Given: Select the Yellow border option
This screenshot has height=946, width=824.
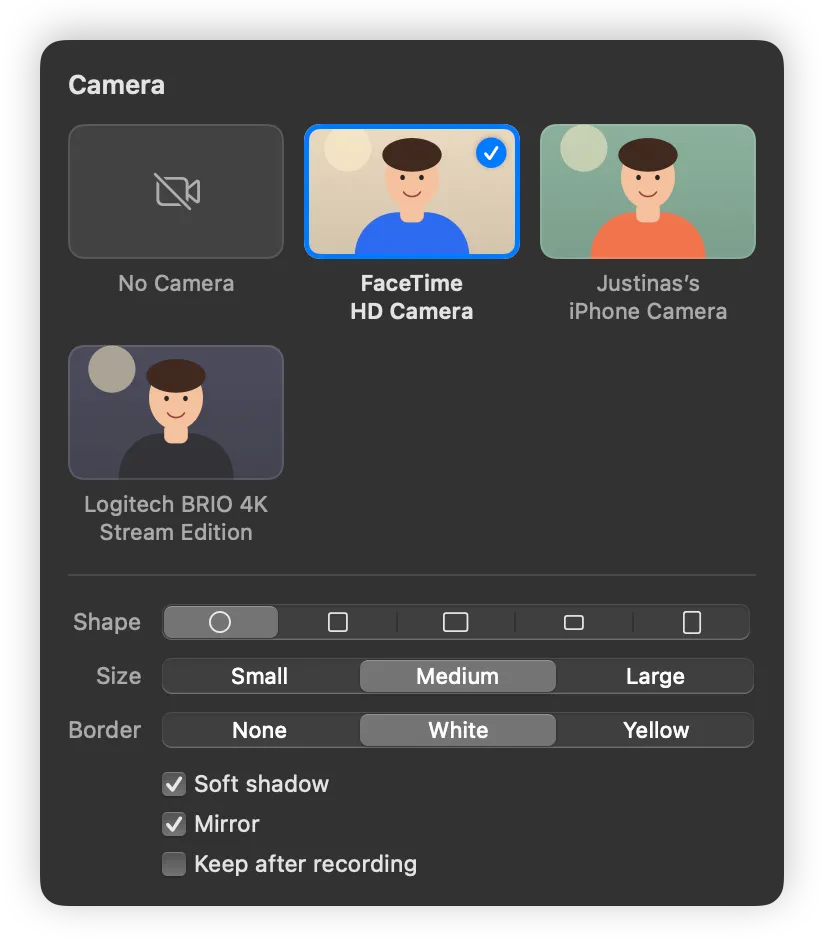Looking at the screenshot, I should [x=655, y=730].
